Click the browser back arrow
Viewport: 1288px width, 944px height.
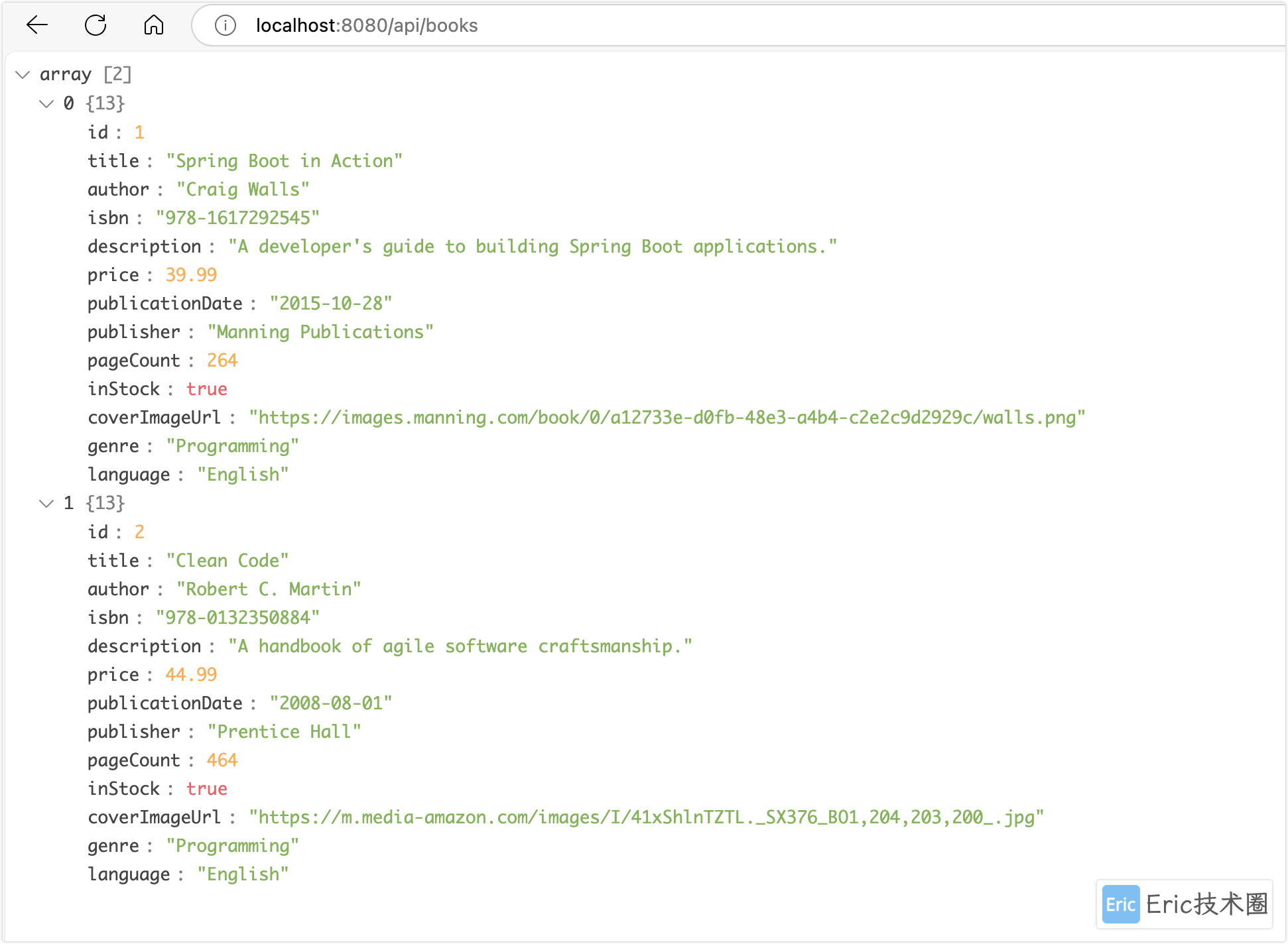click(37, 25)
